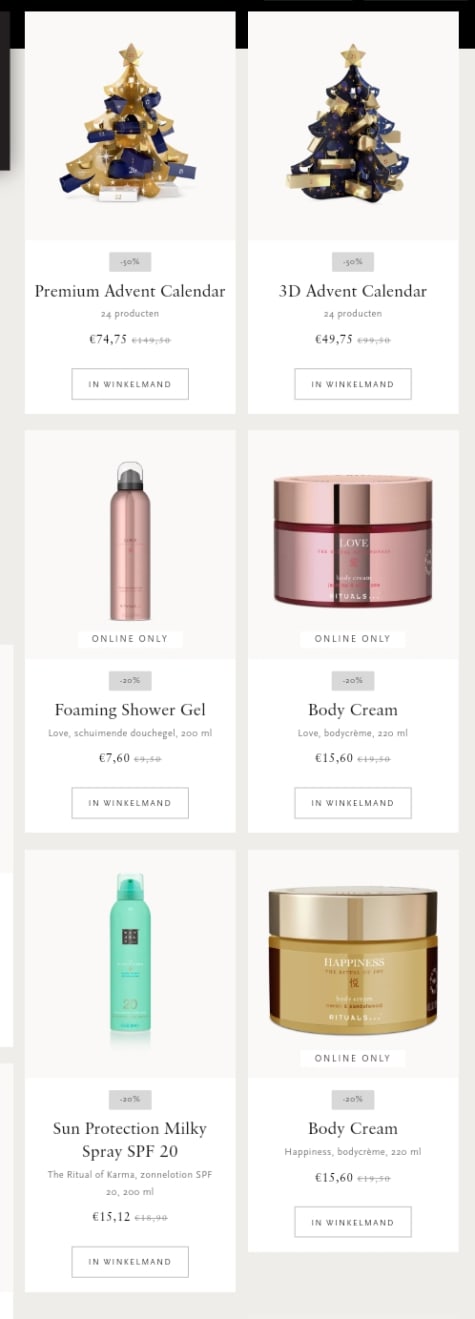Open Sun Protection Milky Spray SPF 20 title

[130, 1140]
